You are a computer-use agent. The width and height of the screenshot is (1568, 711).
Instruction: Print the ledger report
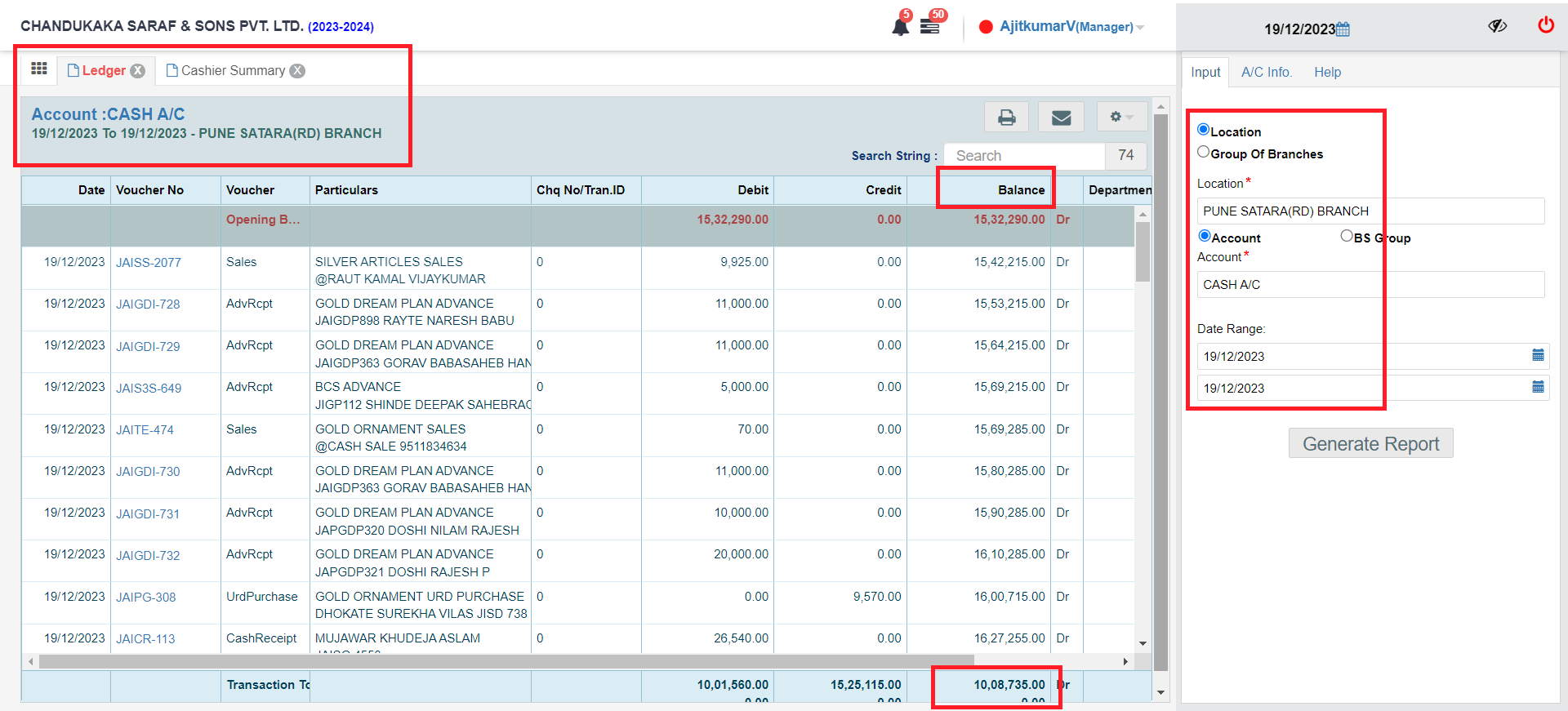pos(1007,118)
